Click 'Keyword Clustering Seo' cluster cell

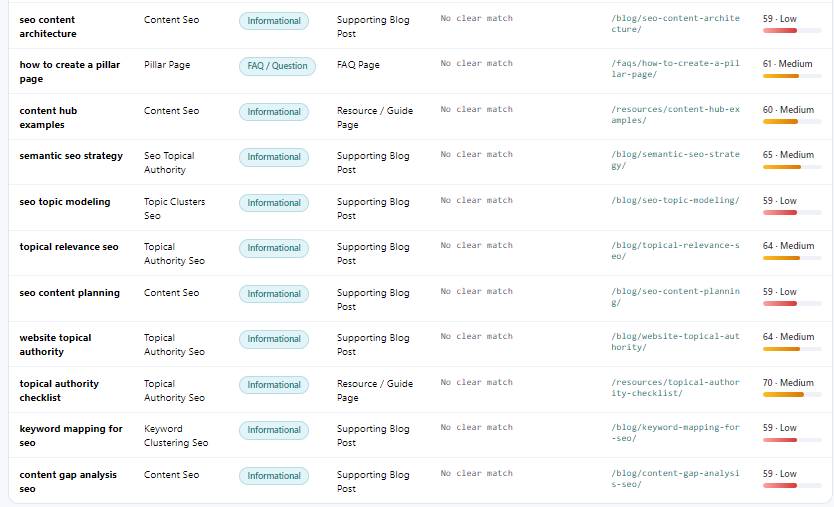click(176, 436)
